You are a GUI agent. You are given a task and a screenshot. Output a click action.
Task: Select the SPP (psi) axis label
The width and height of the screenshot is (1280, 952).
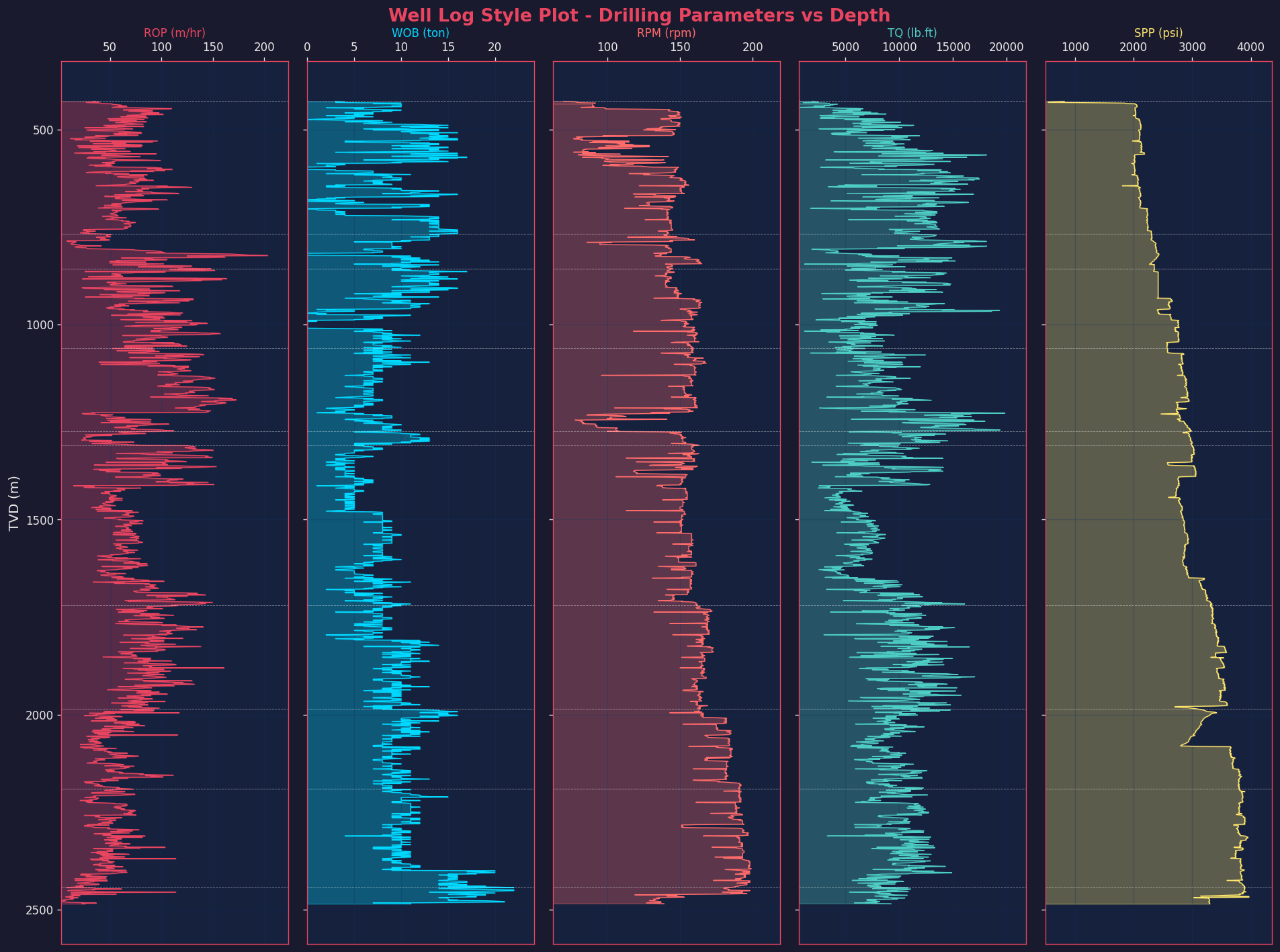tap(1158, 32)
